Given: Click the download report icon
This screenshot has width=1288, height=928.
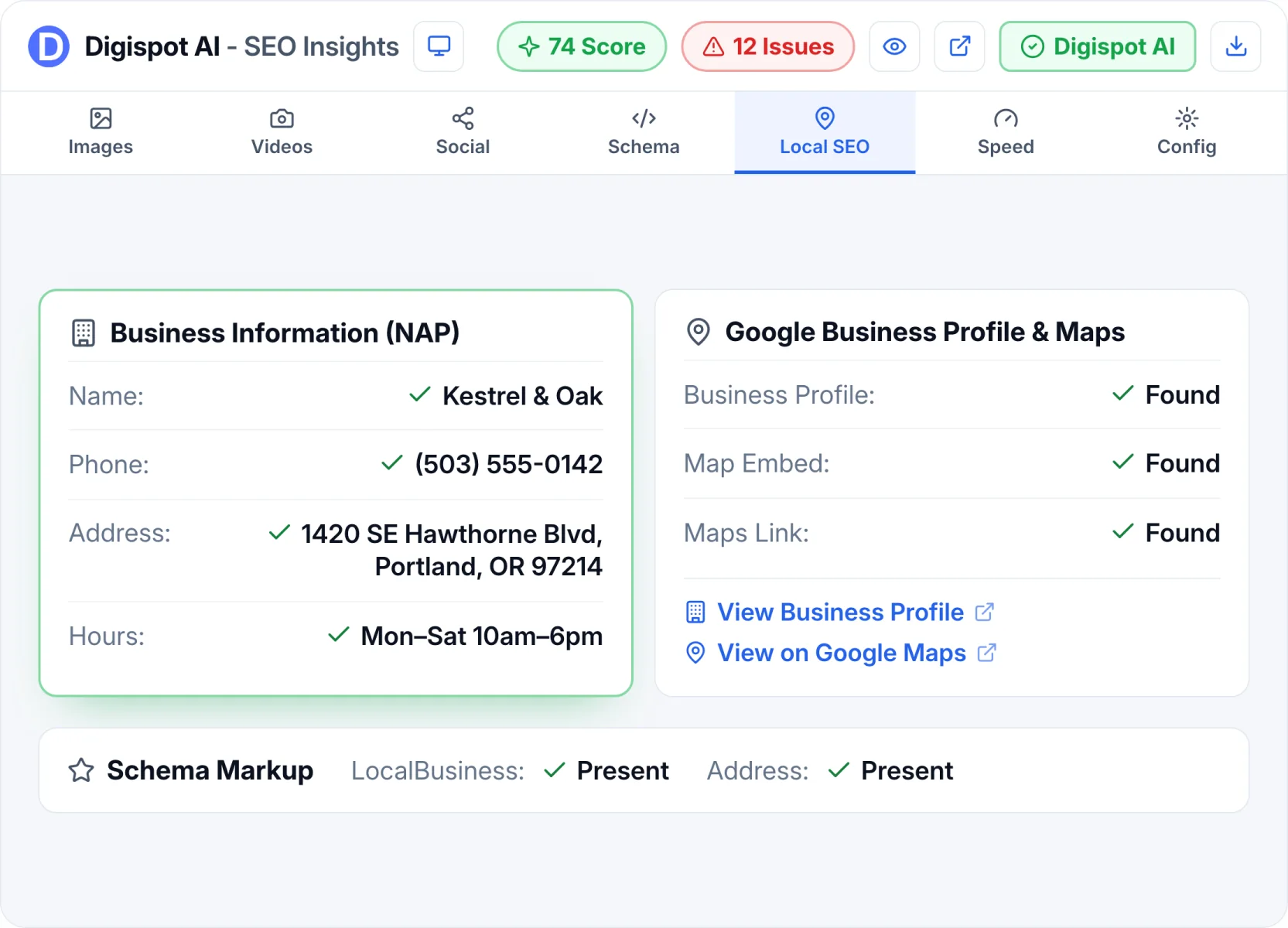Looking at the screenshot, I should [x=1236, y=46].
